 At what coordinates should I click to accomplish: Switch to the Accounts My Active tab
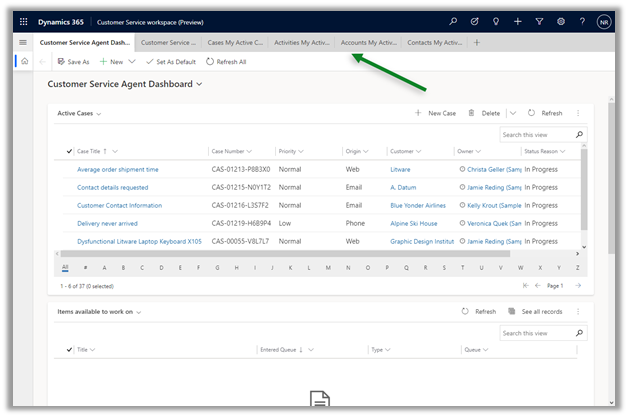coord(368,43)
